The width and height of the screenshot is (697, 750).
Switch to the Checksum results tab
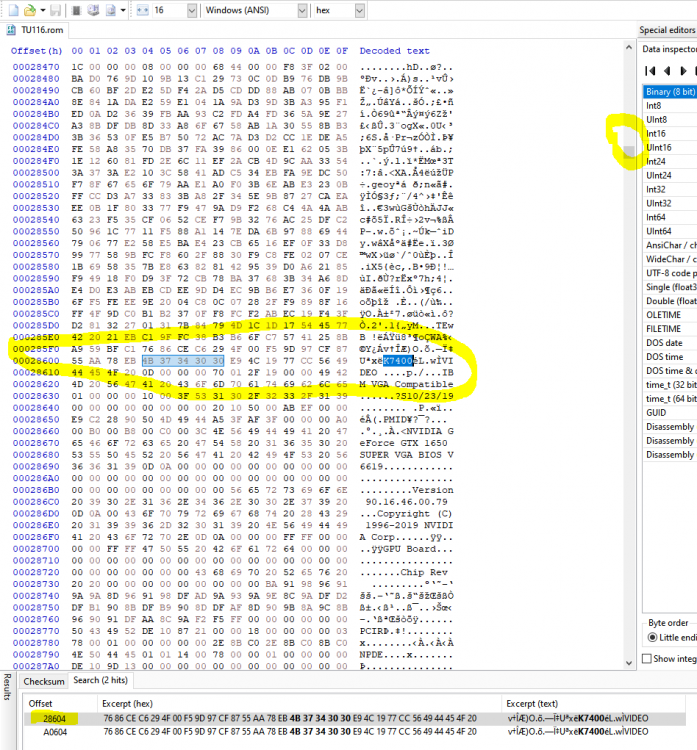(x=44, y=681)
